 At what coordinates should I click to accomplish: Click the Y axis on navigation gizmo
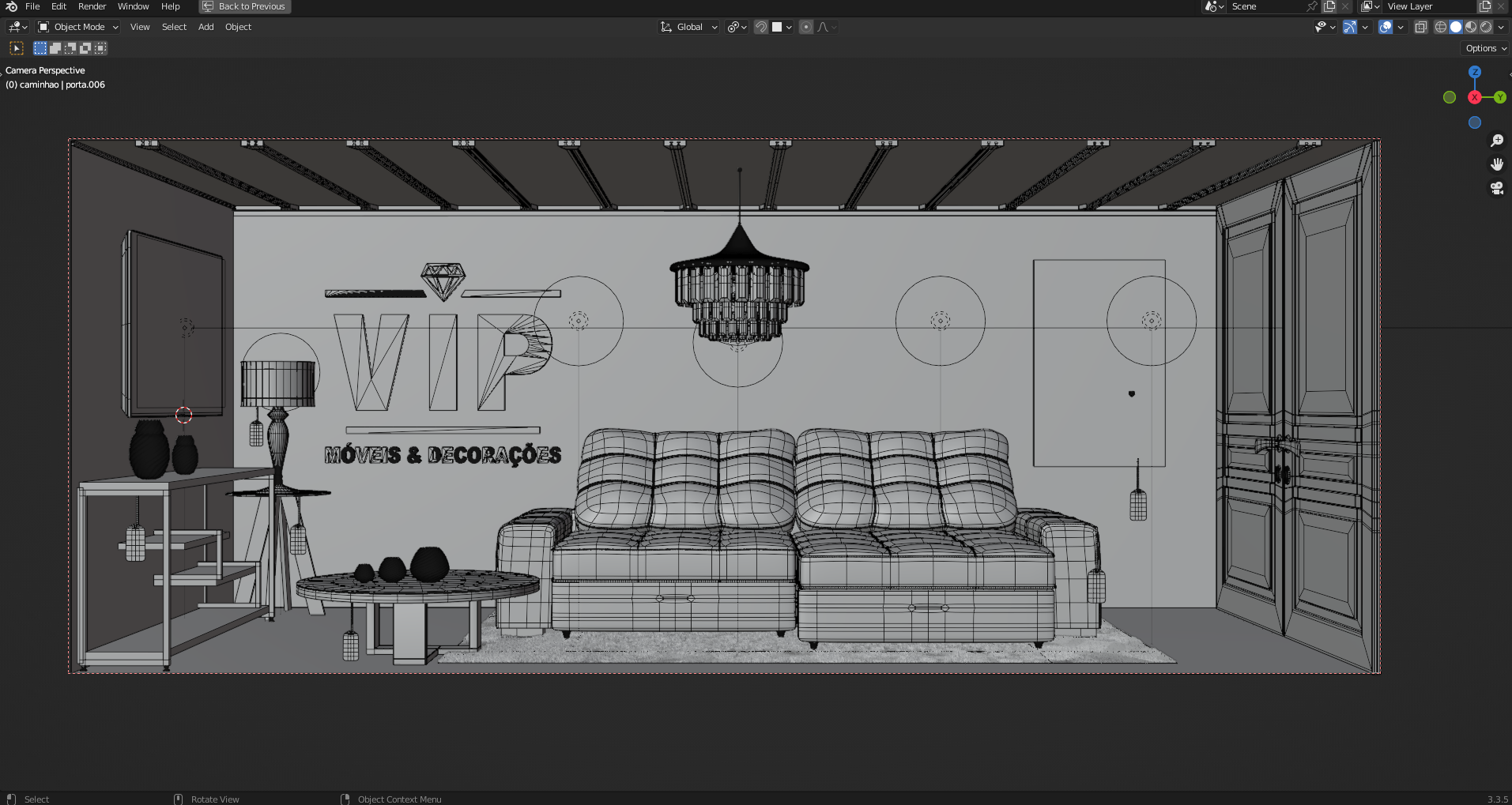point(1500,97)
